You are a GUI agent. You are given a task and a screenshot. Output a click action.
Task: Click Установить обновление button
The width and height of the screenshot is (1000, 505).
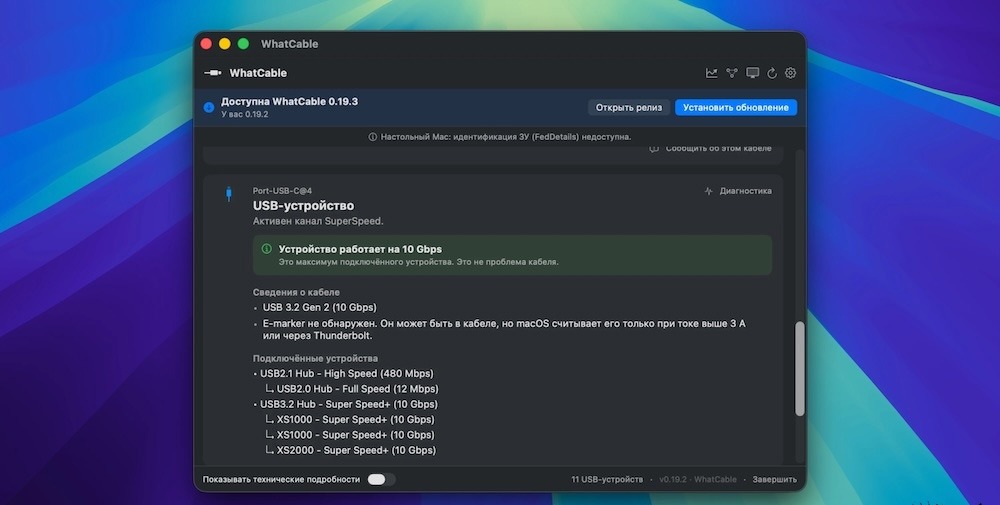[x=736, y=107]
